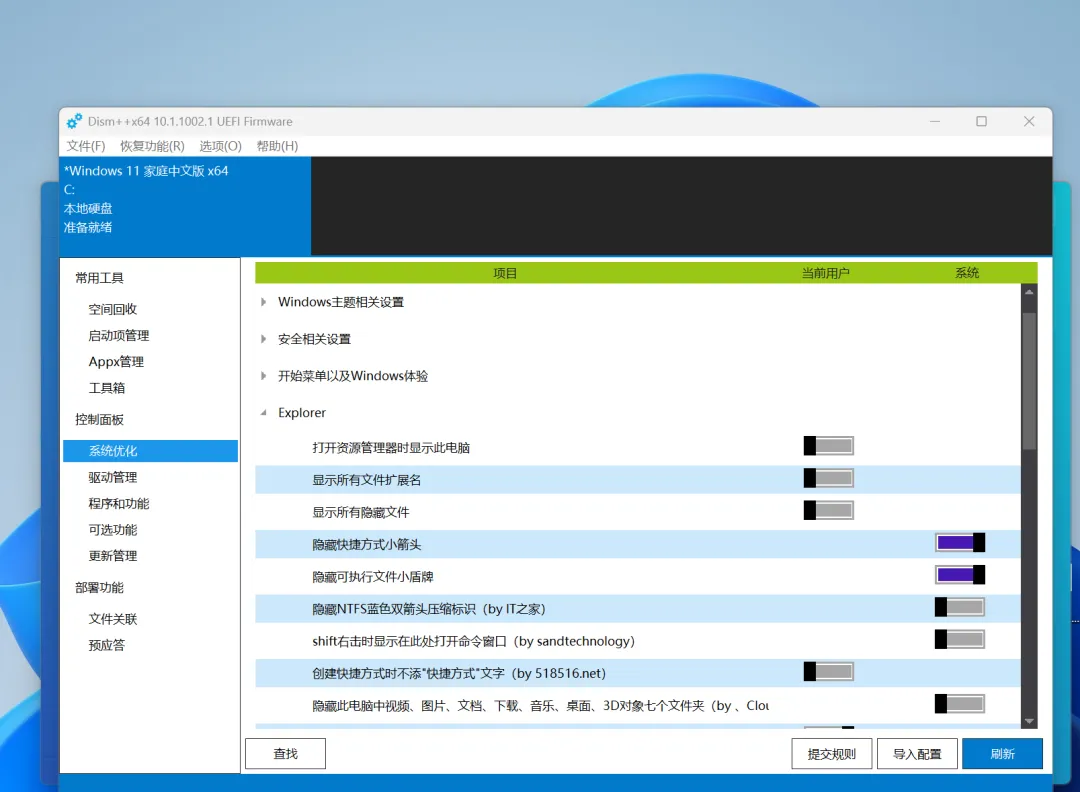
Task: Open the 恢复功能(R) menu
Action: coord(152,146)
